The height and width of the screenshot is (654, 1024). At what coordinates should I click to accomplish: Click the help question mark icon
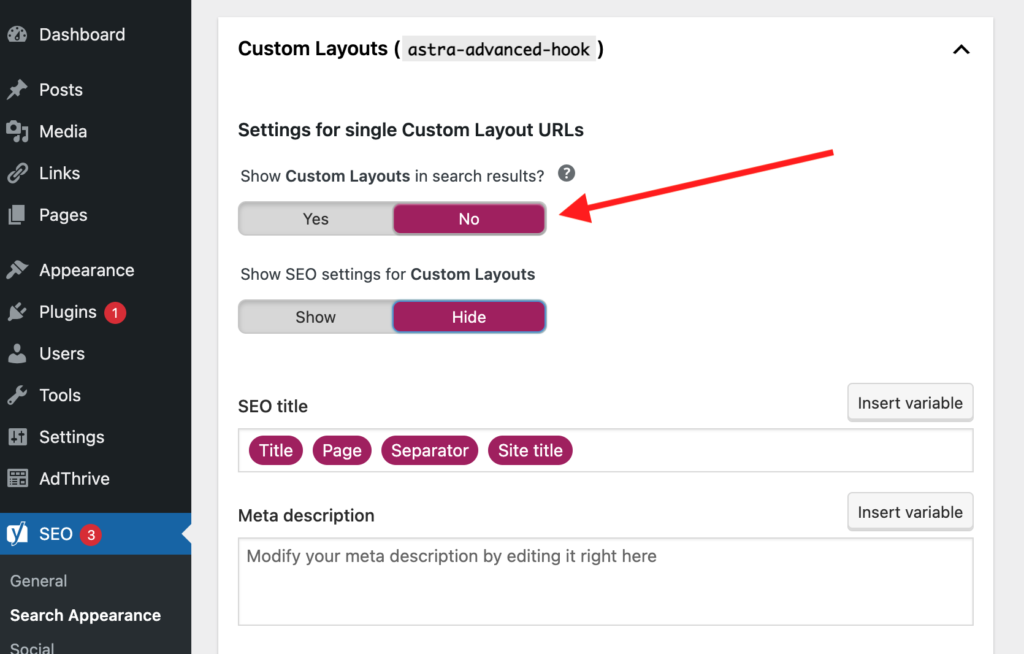[x=566, y=173]
